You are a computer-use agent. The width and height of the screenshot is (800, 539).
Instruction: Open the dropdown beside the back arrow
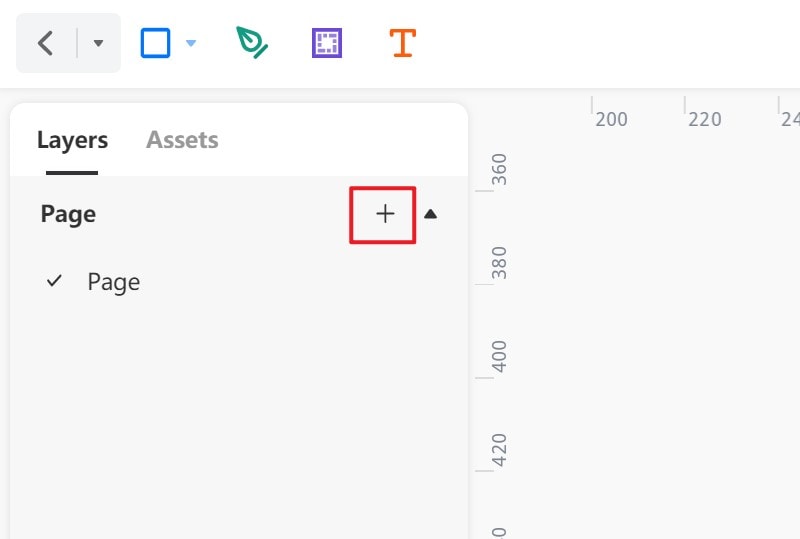point(98,43)
